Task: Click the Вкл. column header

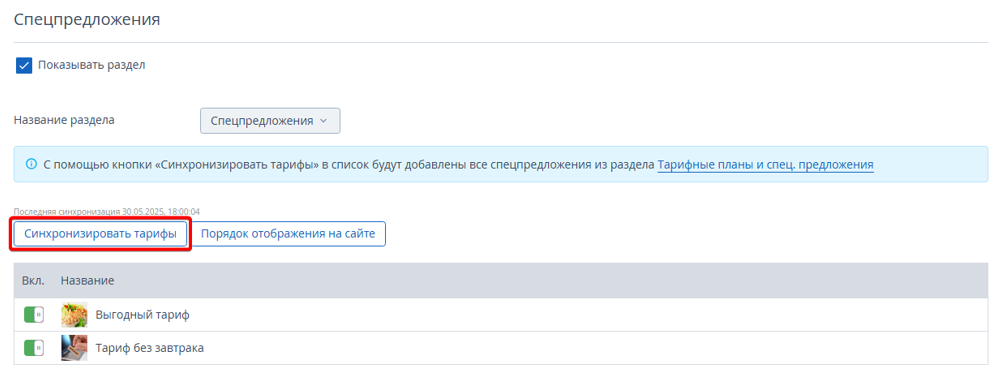Action: coord(33,281)
